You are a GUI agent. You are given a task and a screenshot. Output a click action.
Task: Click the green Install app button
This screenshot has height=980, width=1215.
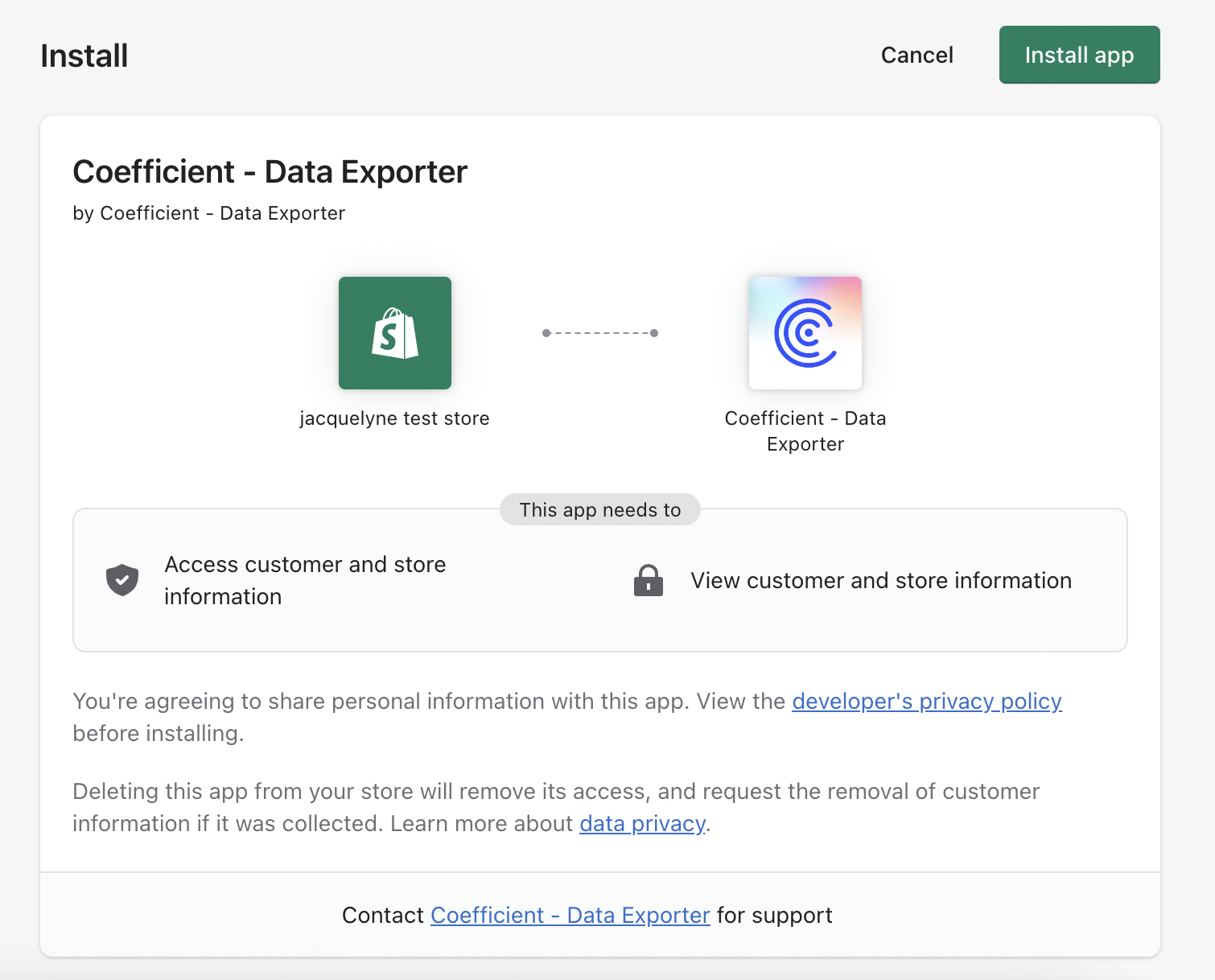tap(1078, 55)
